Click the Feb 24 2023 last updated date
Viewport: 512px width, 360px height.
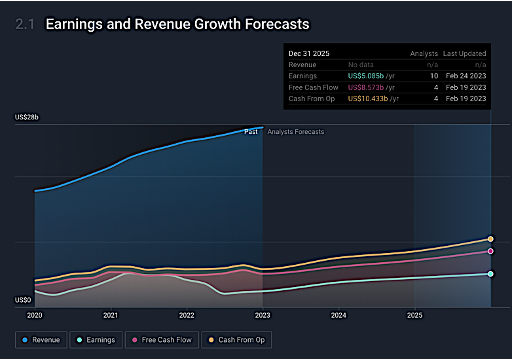pyautogui.click(x=466, y=76)
